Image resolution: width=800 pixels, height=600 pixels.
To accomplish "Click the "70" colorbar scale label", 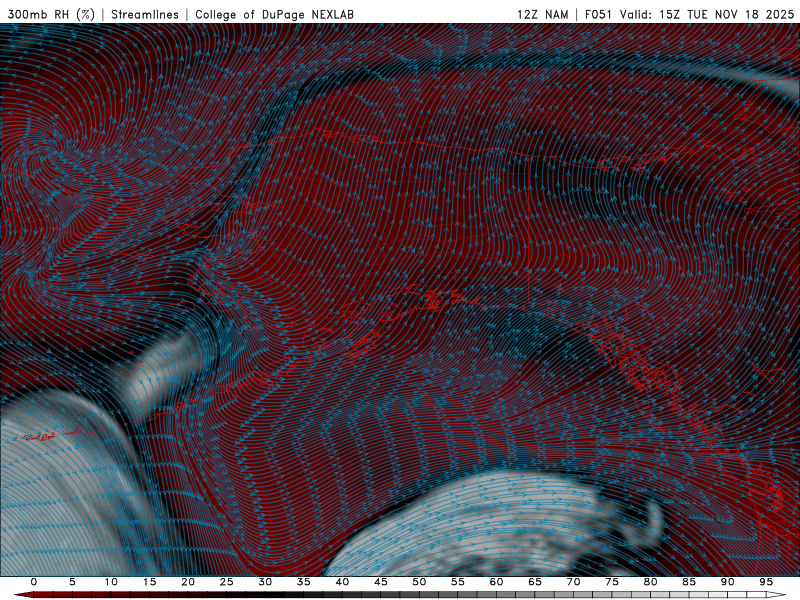I will [x=573, y=582].
